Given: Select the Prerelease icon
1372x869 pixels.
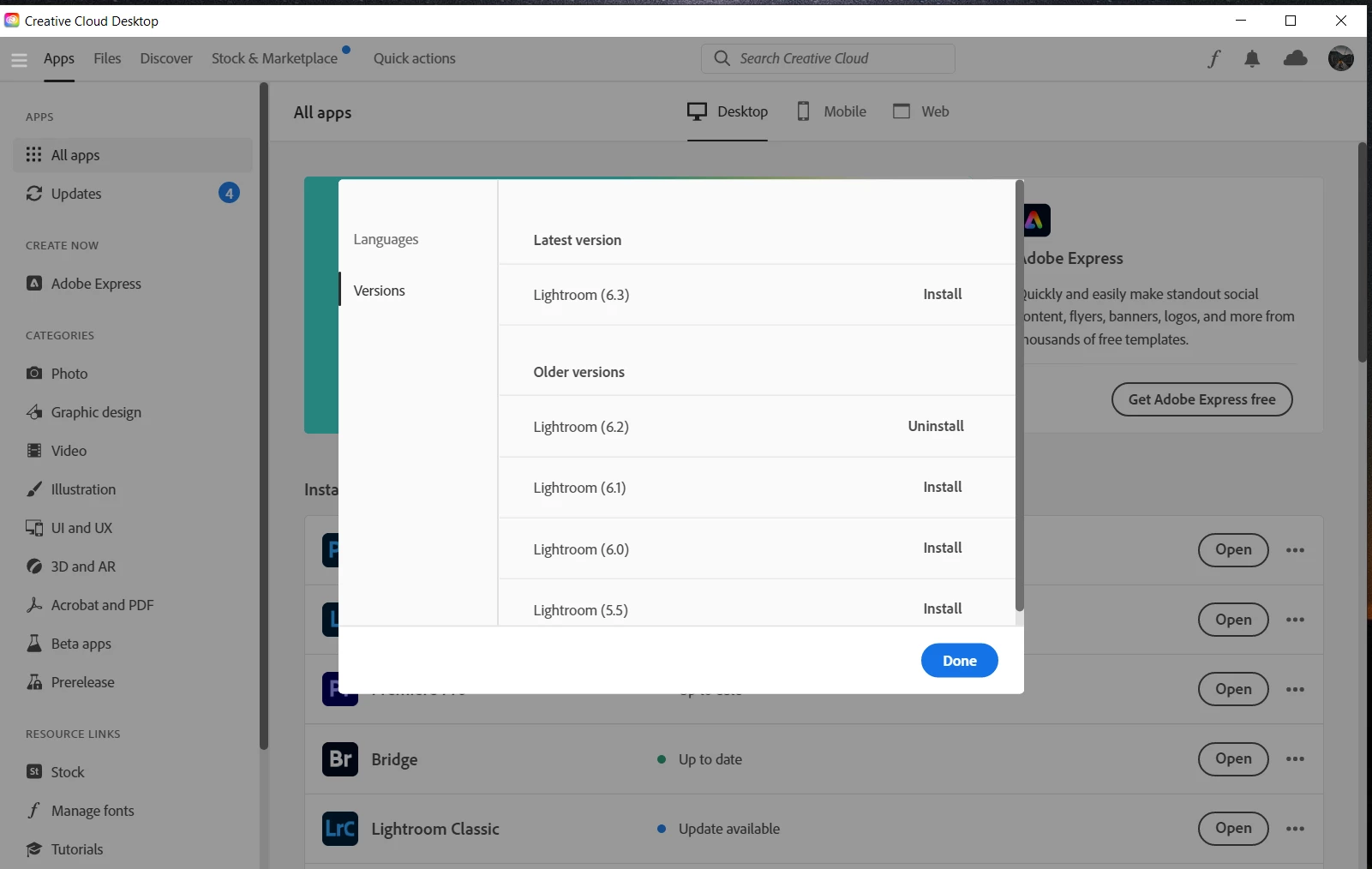Looking at the screenshot, I should tap(33, 681).
